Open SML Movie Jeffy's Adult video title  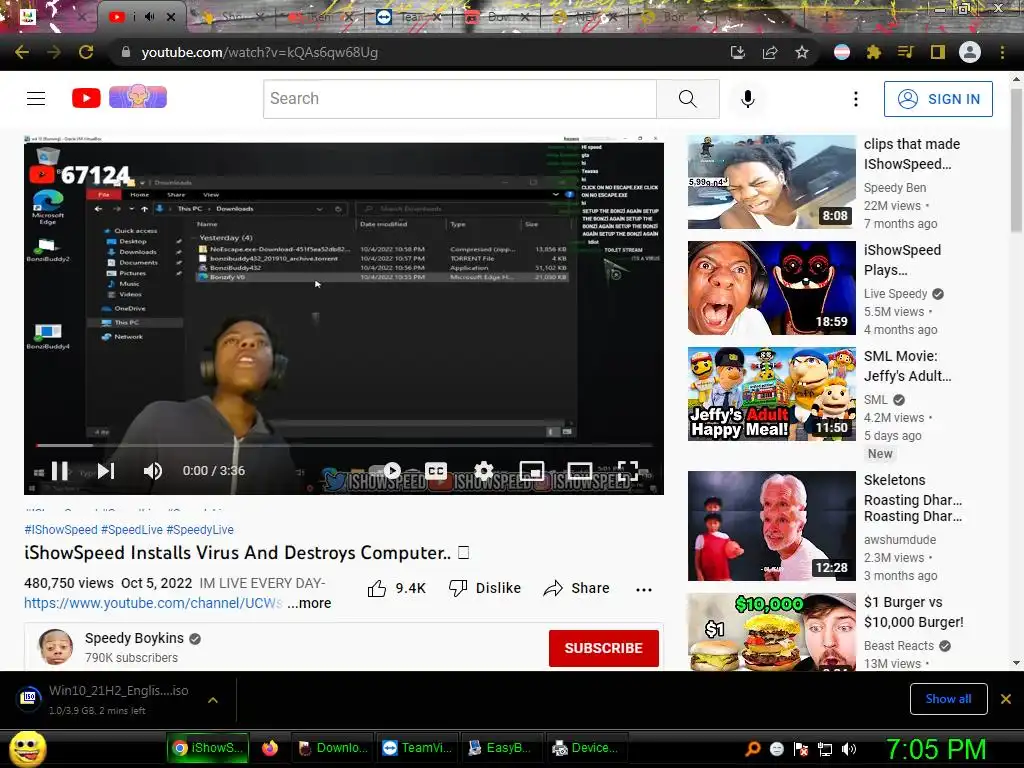coord(907,366)
